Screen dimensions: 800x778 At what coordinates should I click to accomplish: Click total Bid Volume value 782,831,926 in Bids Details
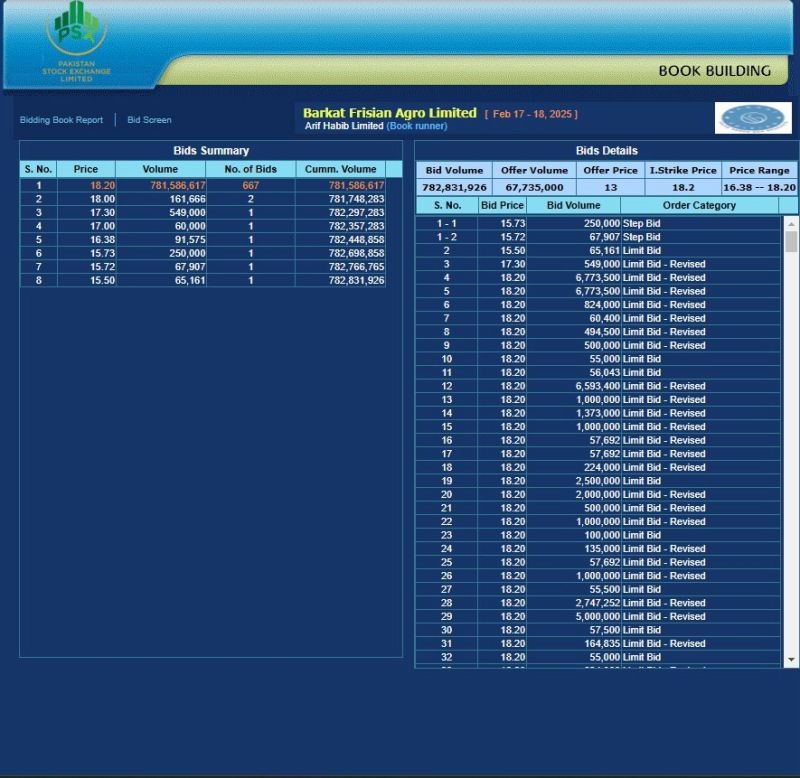click(454, 188)
